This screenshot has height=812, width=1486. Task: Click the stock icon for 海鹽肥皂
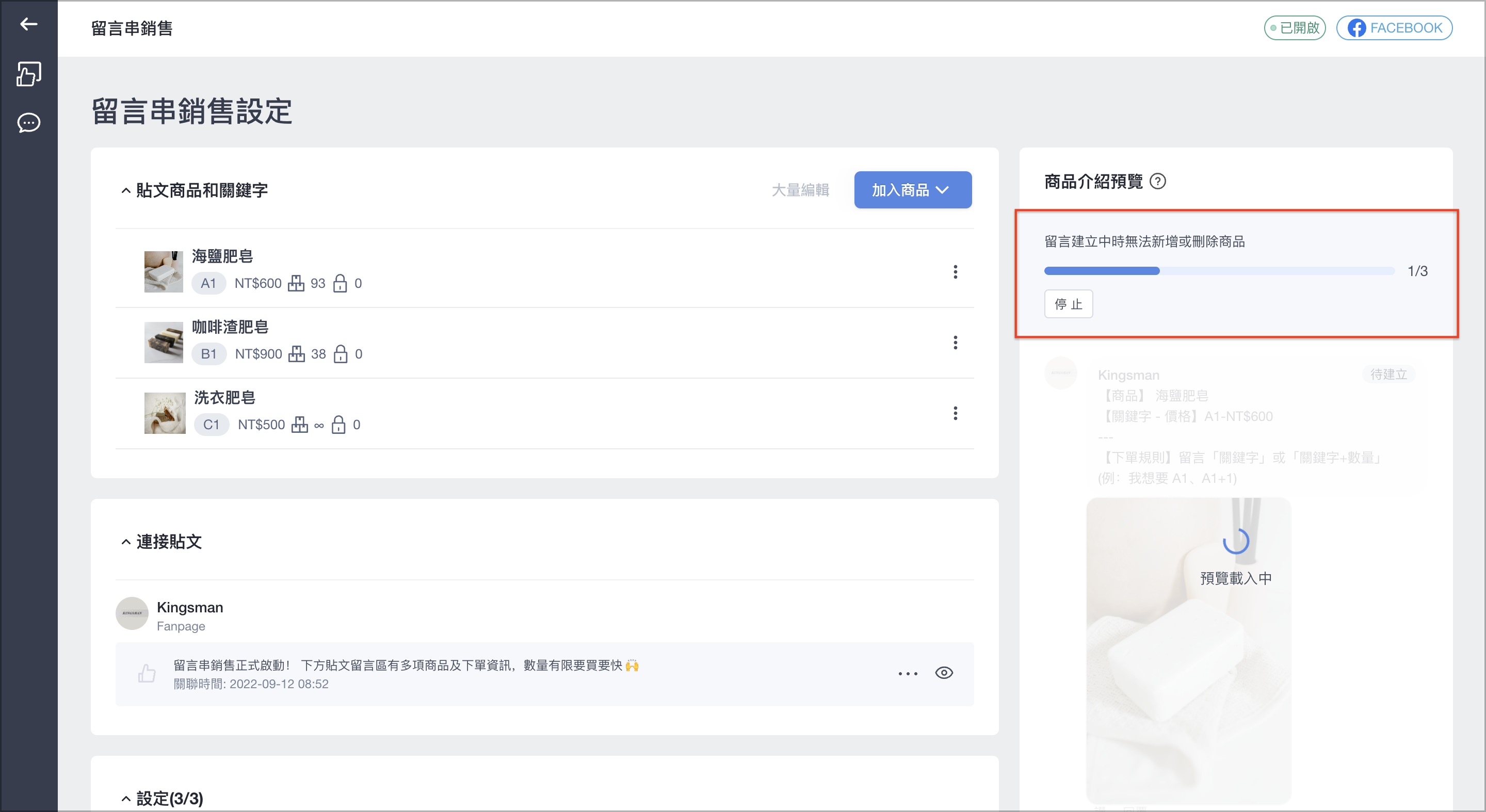[x=296, y=283]
